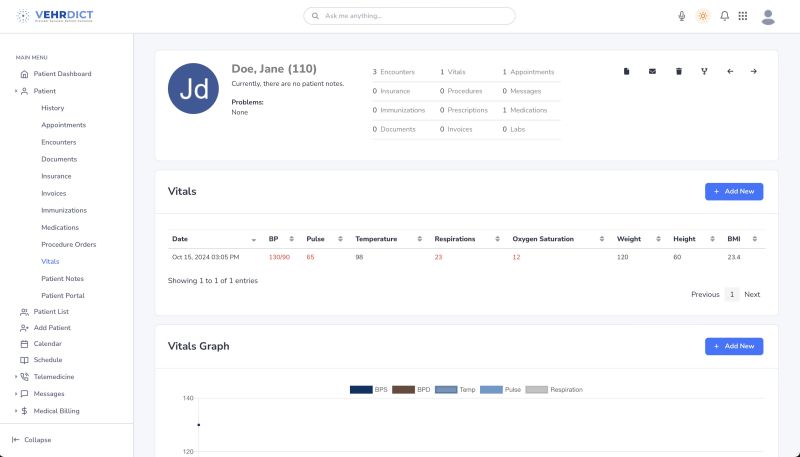Screen dimensions: 800x457
Task: Click the envelope message icon
Action: [x=653, y=71]
